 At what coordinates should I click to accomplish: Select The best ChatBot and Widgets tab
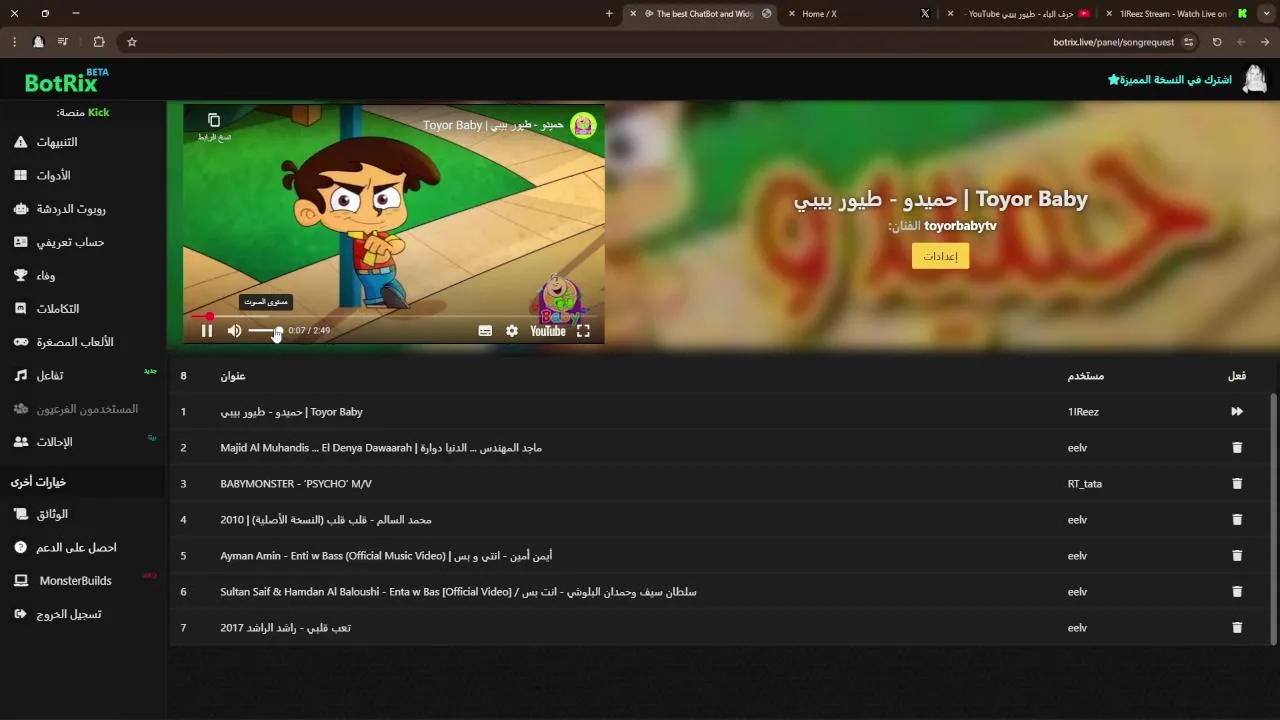[699, 14]
